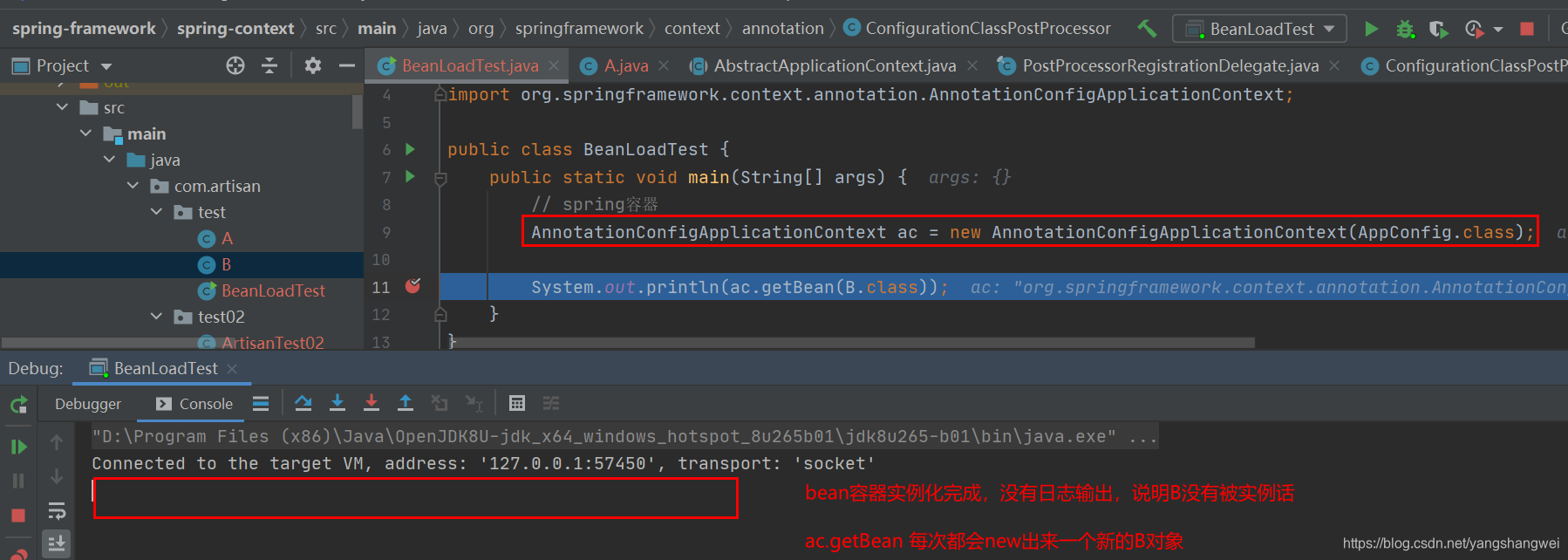
Task: Run with Coverage from the top toolbar
Action: coord(1438,29)
